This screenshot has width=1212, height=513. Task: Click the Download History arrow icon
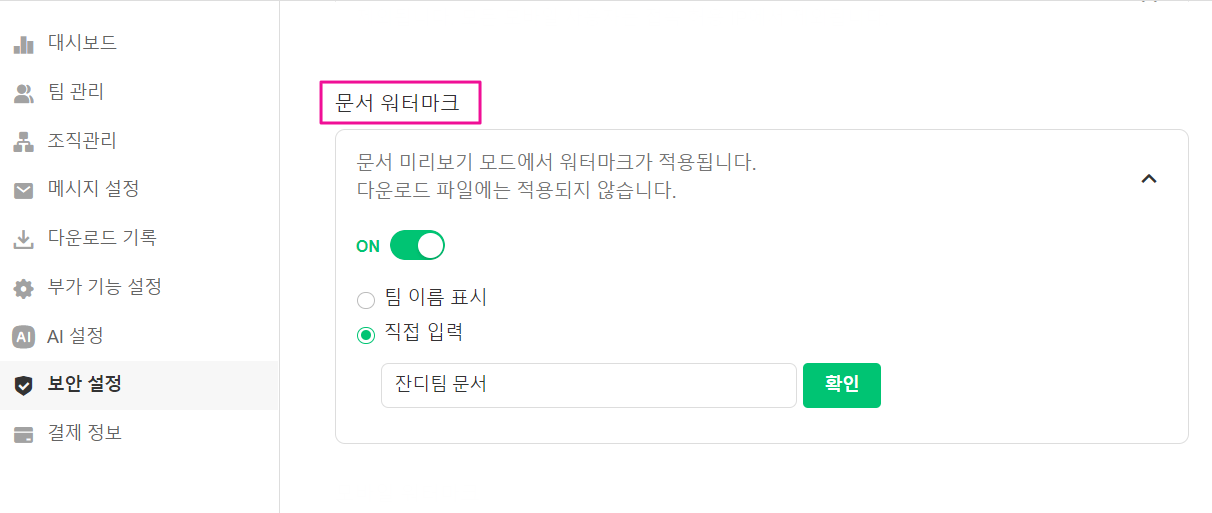(23, 239)
